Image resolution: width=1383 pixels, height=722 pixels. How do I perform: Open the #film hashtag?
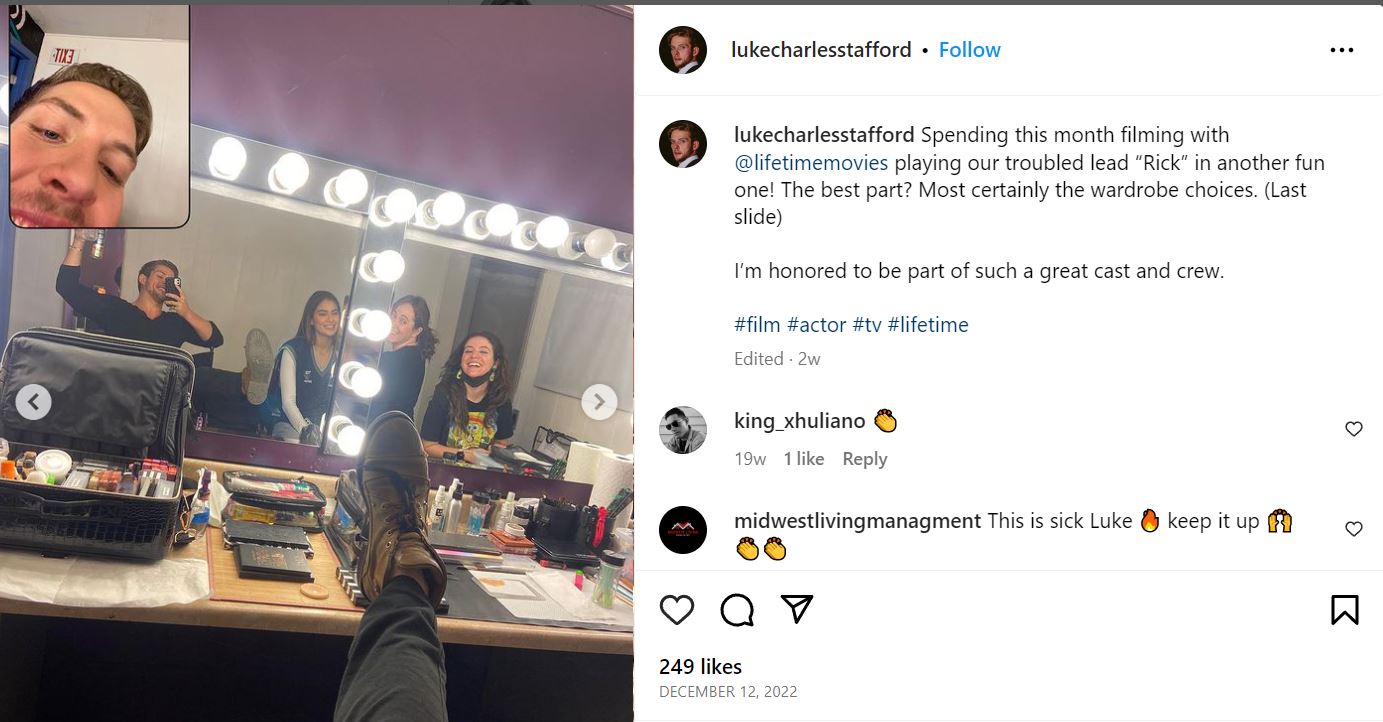757,324
